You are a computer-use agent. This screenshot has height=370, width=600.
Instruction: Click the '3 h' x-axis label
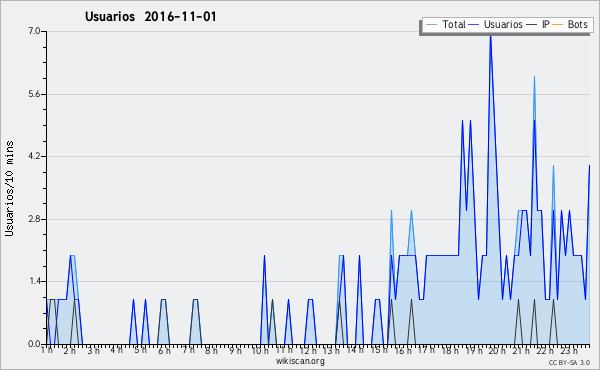[x=93, y=350]
